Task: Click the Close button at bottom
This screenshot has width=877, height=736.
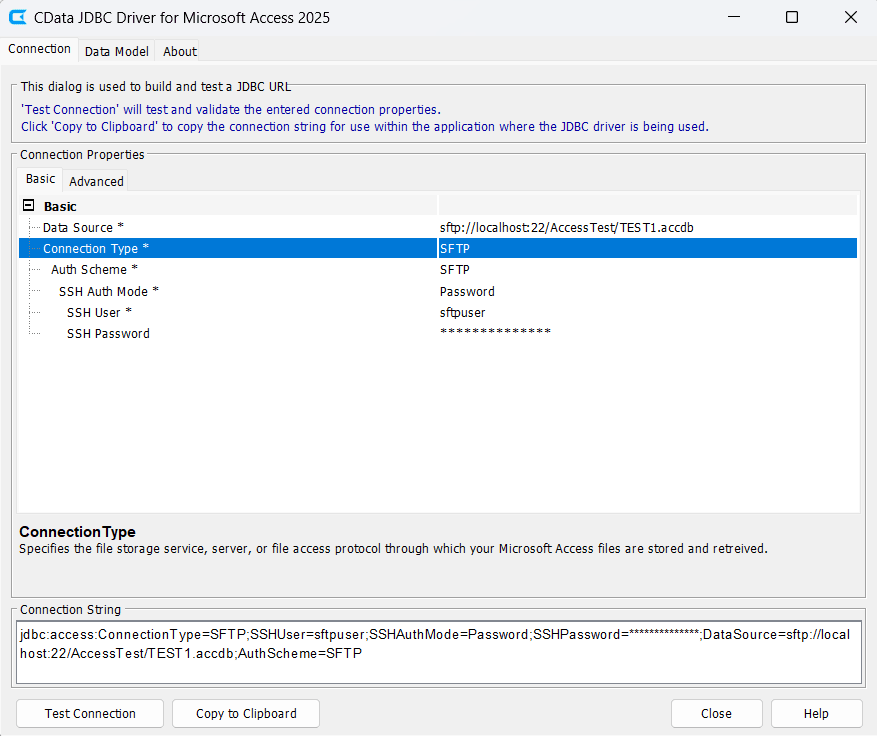Action: (716, 713)
